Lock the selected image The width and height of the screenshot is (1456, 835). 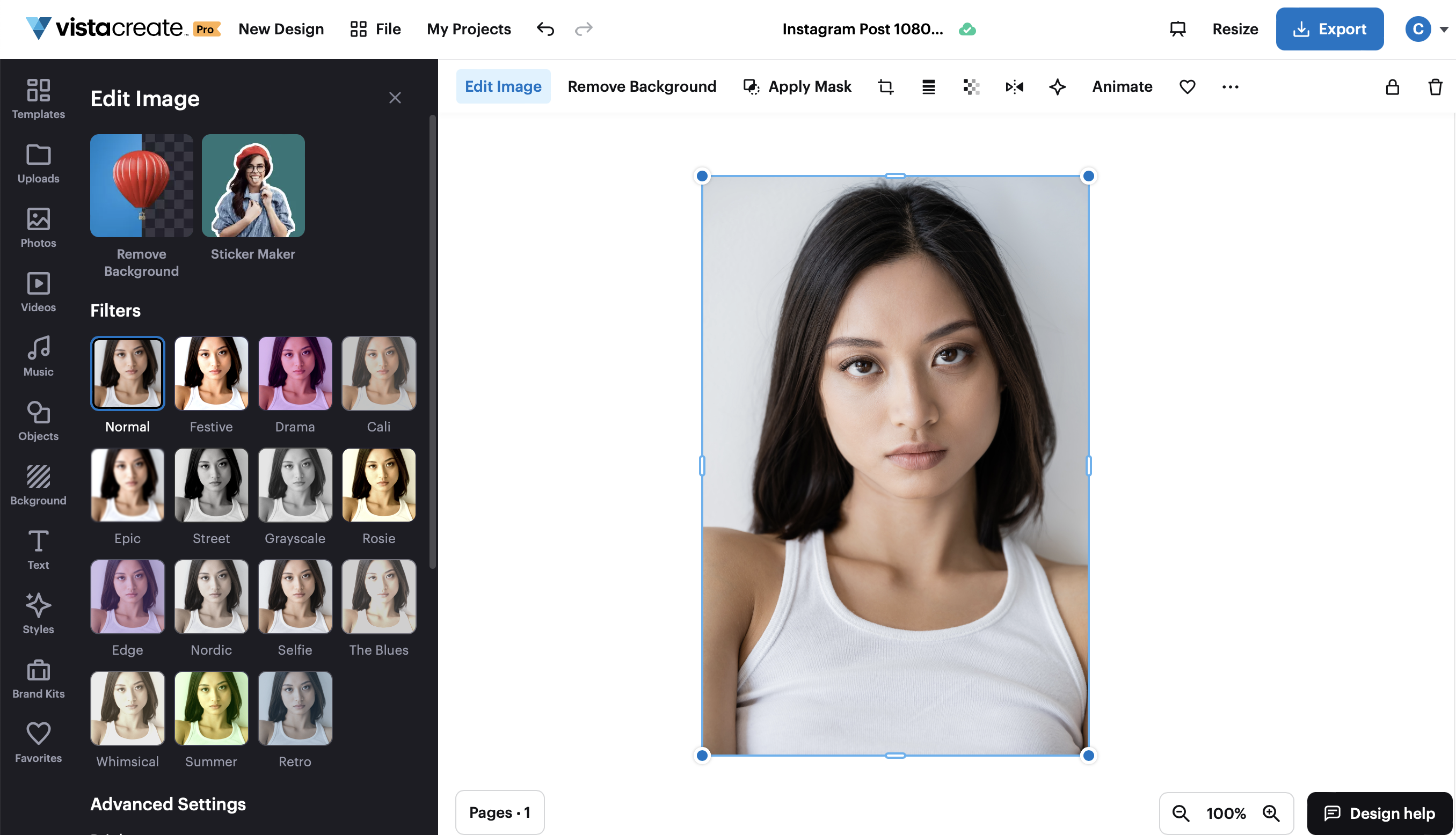pos(1392,86)
